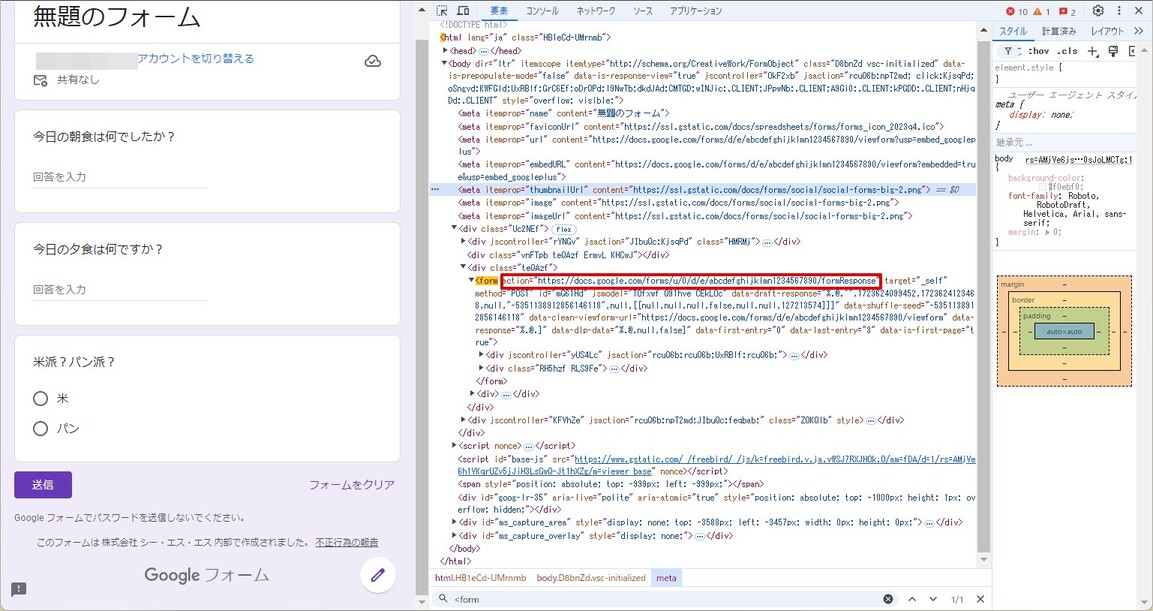Toggle the rendering emulation paintbrush icon
Image resolution: width=1153 pixels, height=611 pixels.
pos(1113,51)
